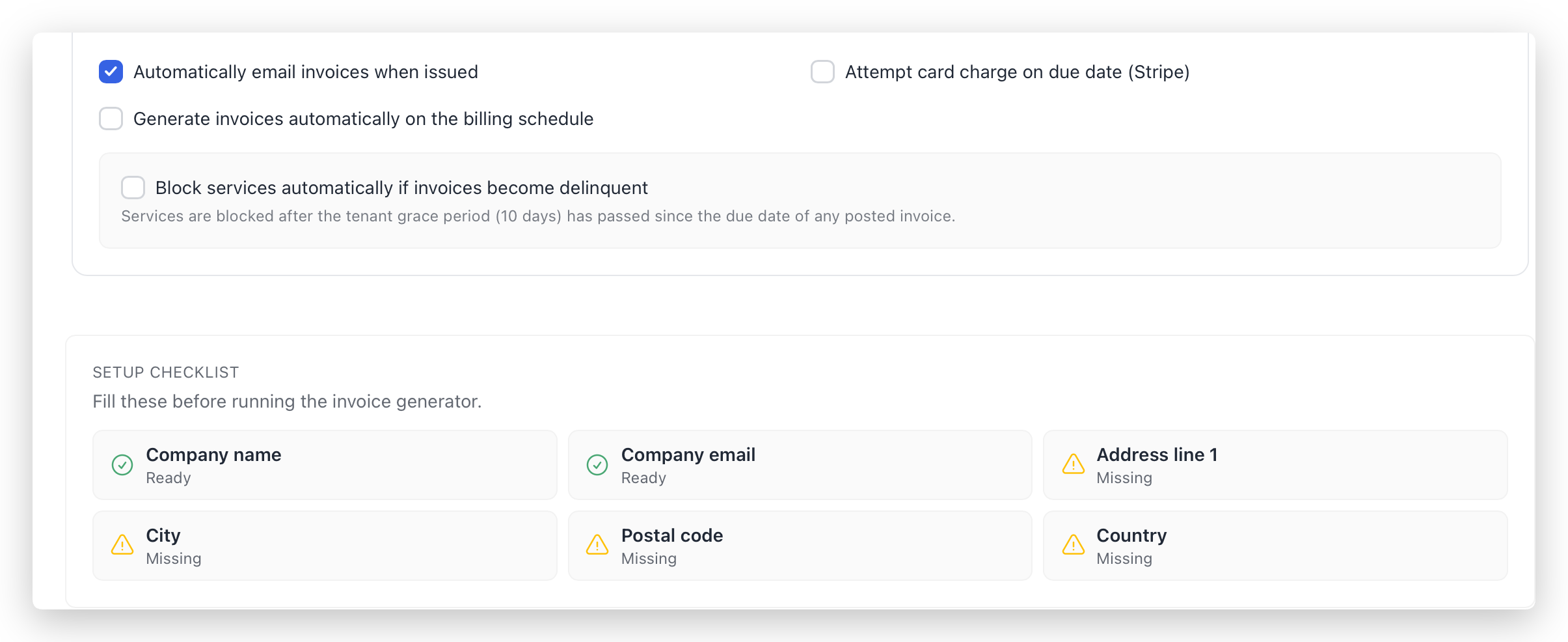
Task: Click the warning icon next to Address line 1
Action: pyautogui.click(x=1073, y=465)
